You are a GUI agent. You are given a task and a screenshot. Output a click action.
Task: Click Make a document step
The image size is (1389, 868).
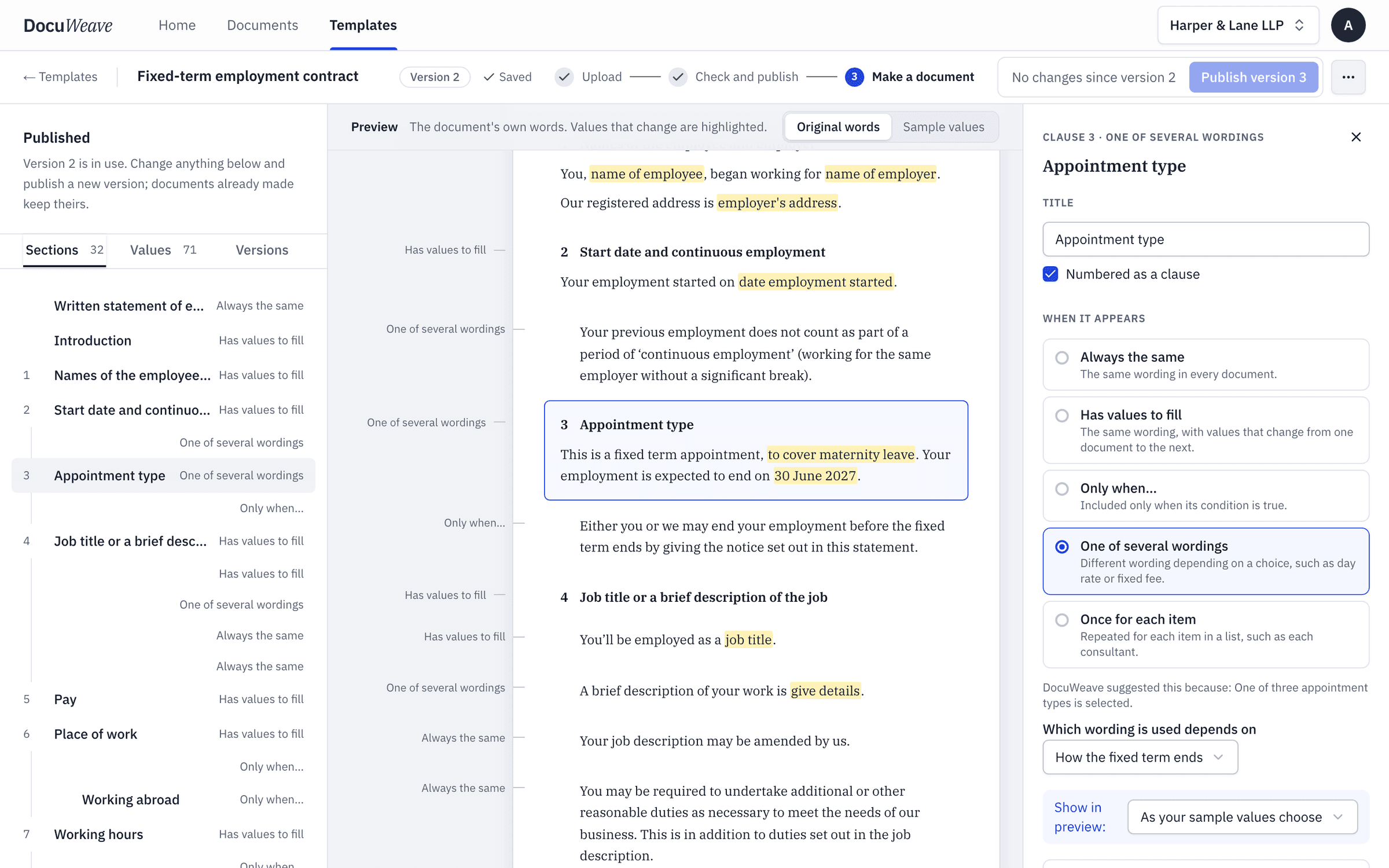[910, 77]
